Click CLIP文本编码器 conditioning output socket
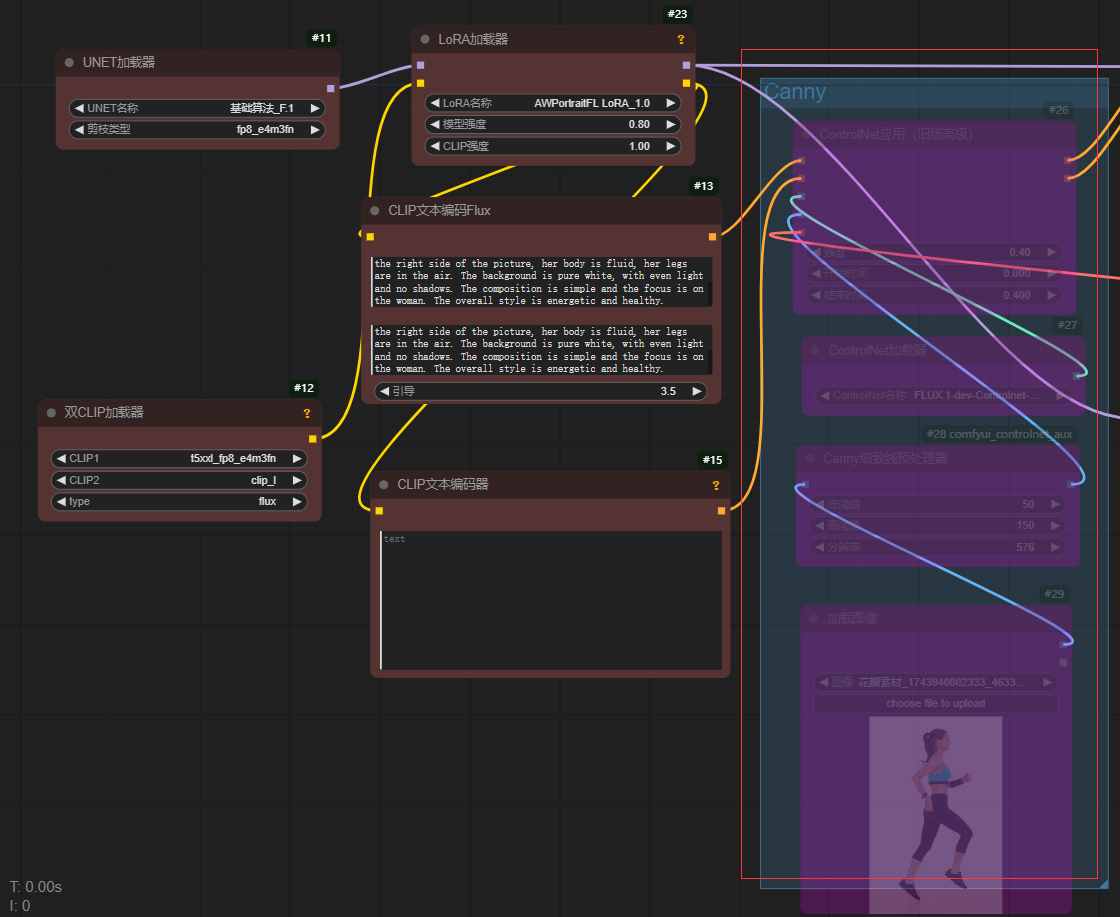 (x=721, y=511)
